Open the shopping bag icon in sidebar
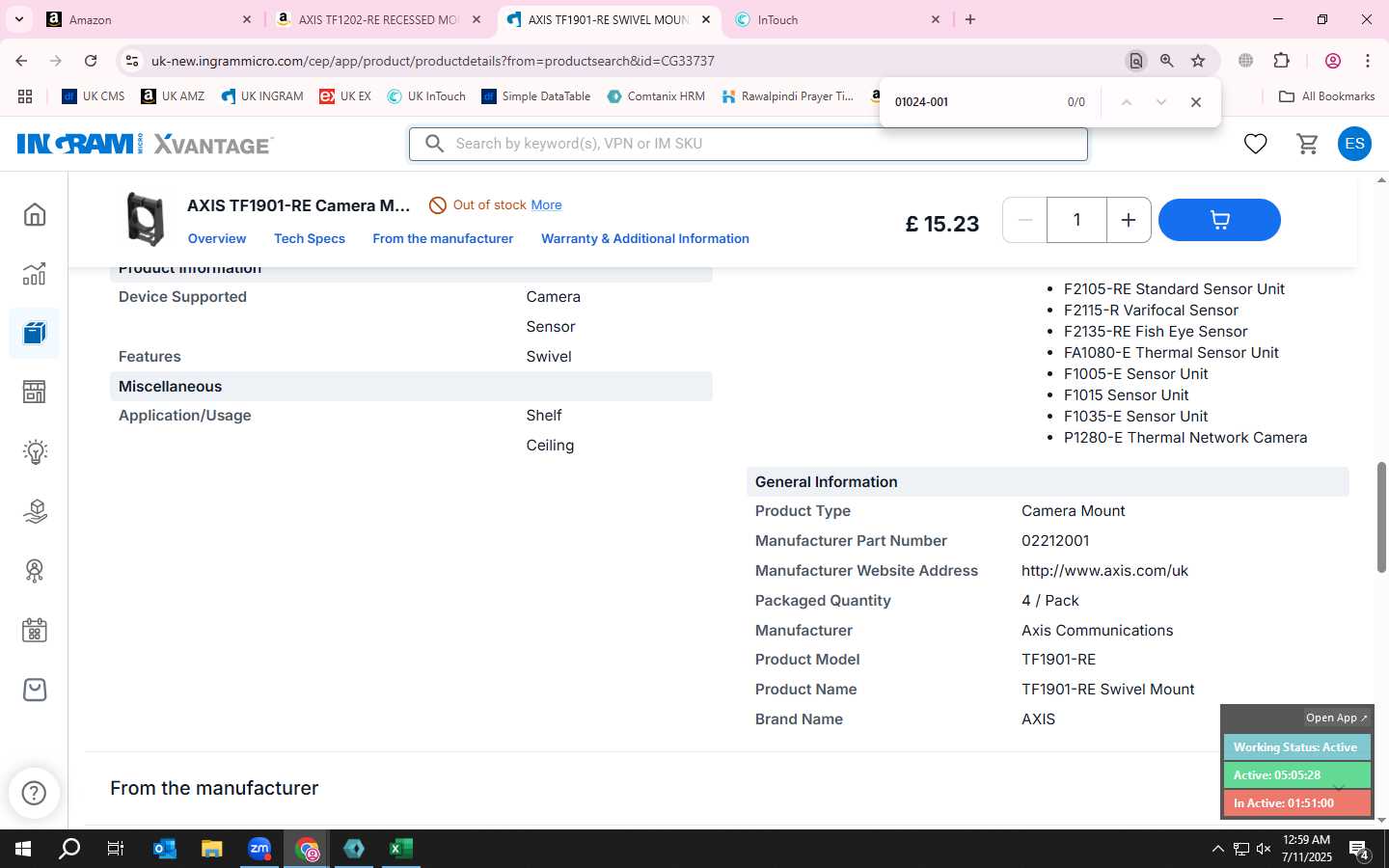This screenshot has height=868, width=1389. pos(35,690)
